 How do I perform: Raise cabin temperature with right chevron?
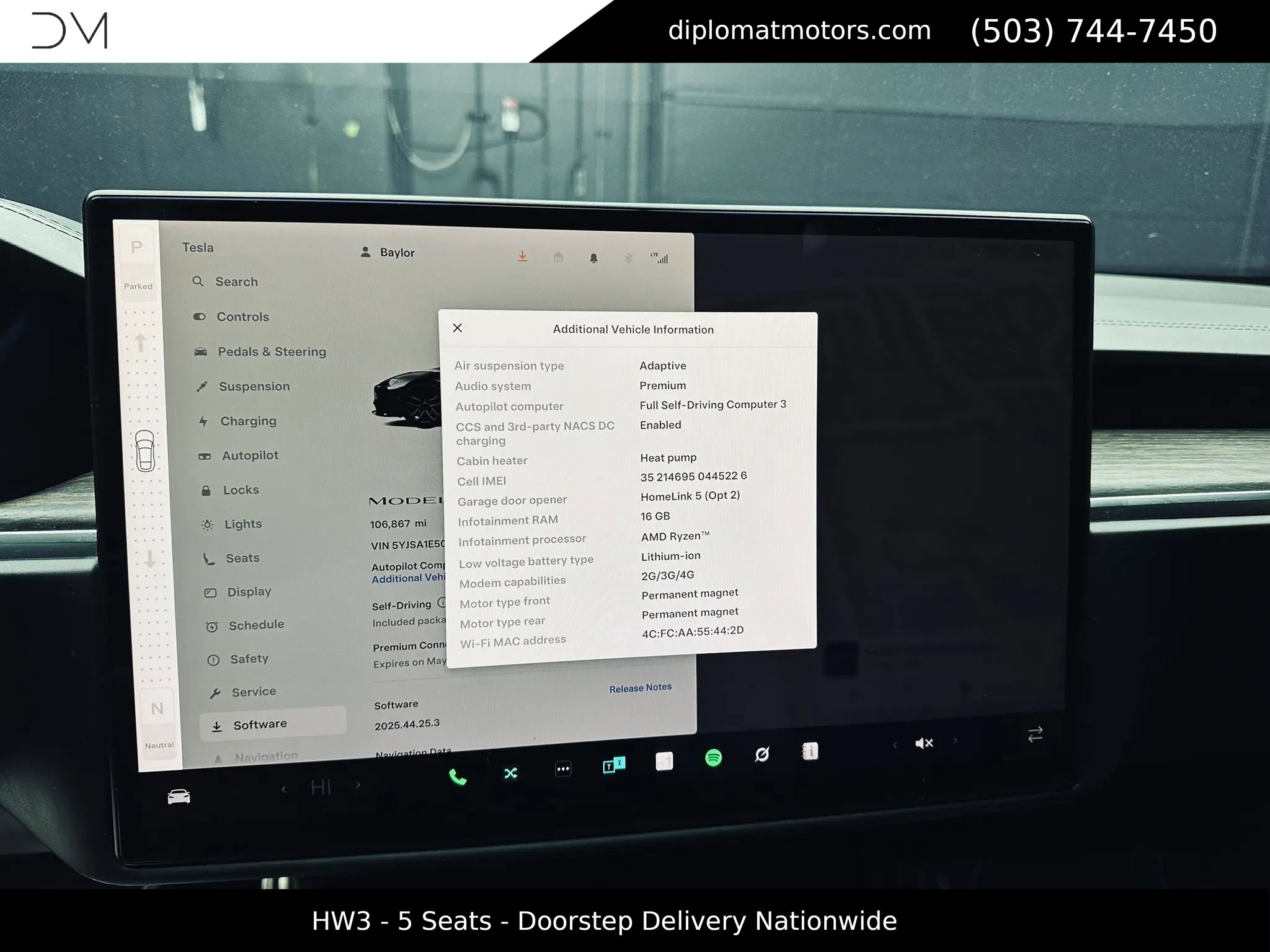coord(358,785)
